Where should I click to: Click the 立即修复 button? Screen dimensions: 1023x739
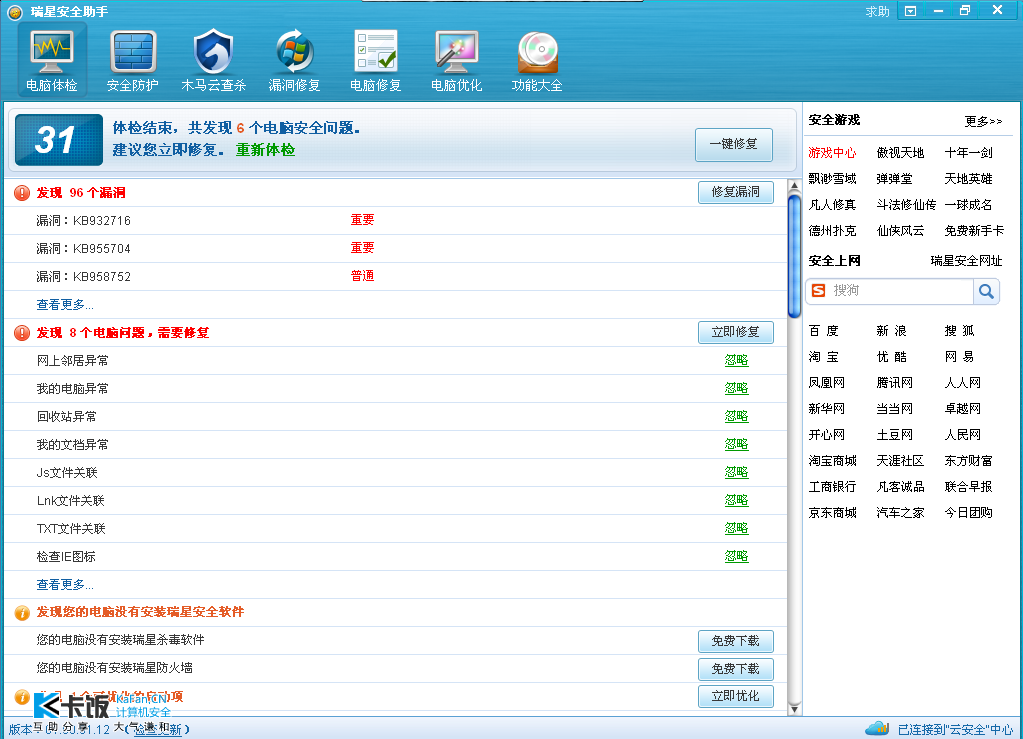(735, 333)
